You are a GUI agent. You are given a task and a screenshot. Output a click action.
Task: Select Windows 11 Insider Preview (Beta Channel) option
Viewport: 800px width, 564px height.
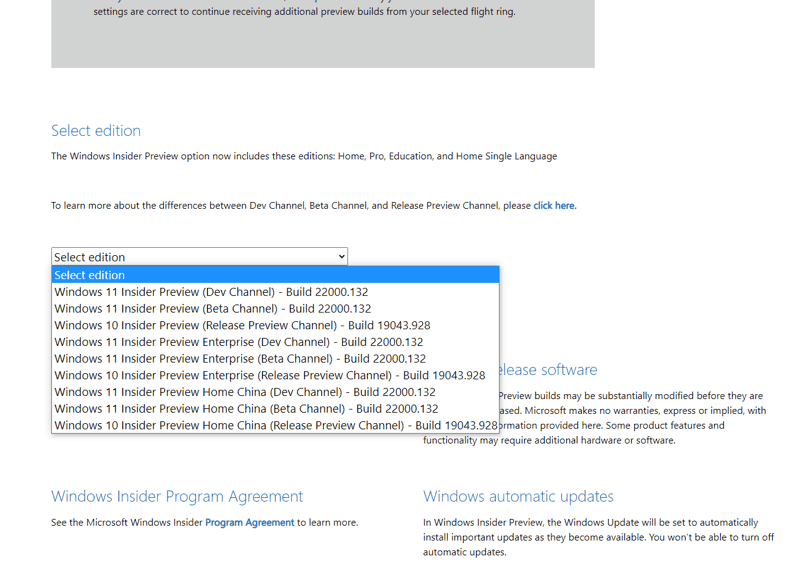coord(275,308)
